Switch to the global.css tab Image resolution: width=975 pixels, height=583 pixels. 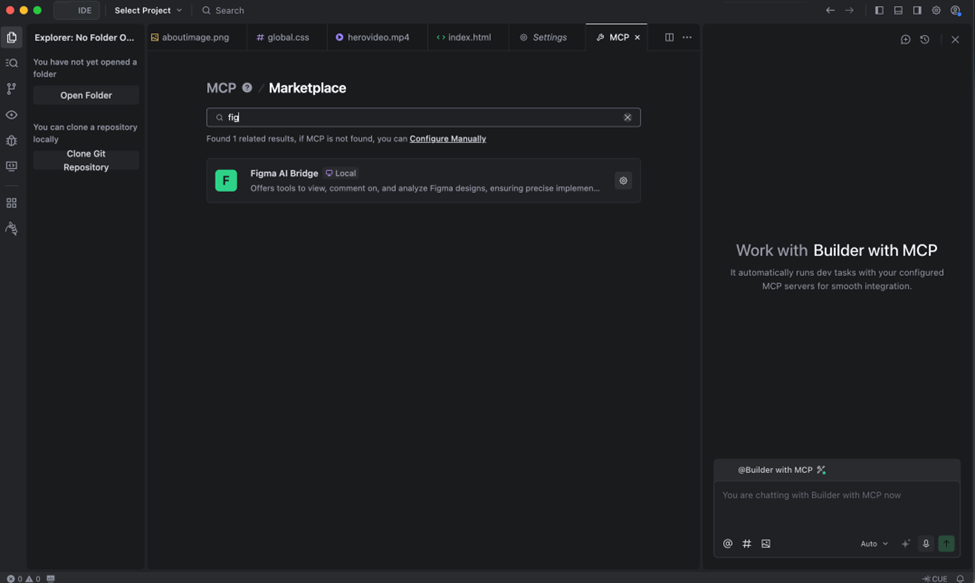tap(283, 37)
